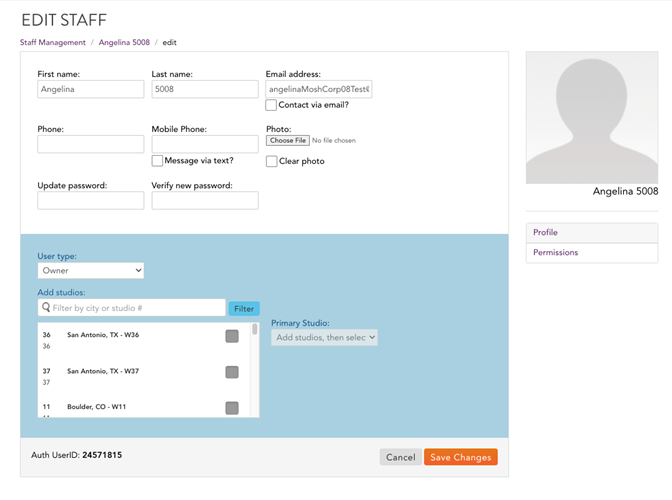
Task: Enable Message via text checkbox
Action: tap(157, 161)
